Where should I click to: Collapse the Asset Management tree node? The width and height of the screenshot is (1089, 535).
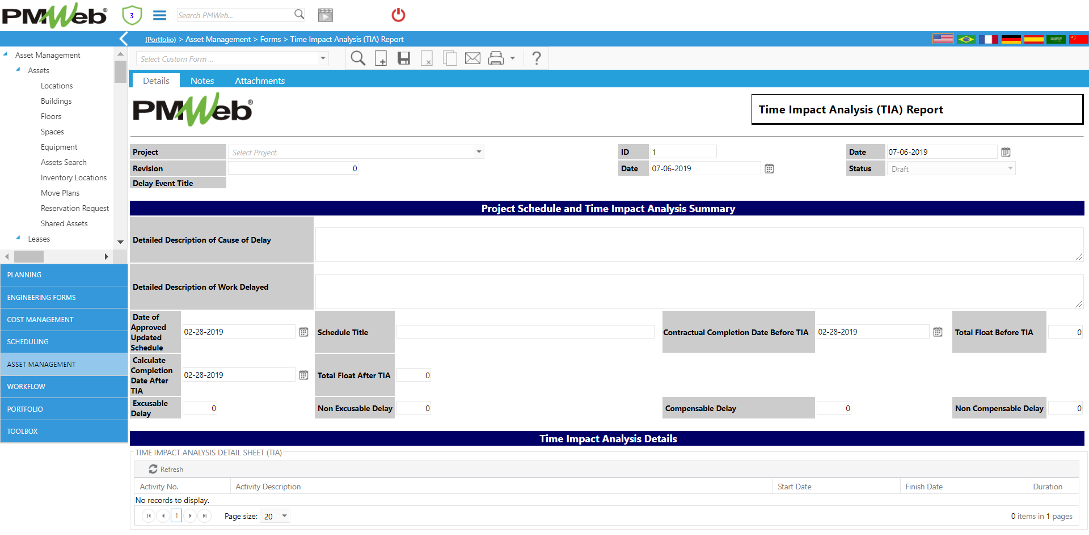[x=6, y=55]
